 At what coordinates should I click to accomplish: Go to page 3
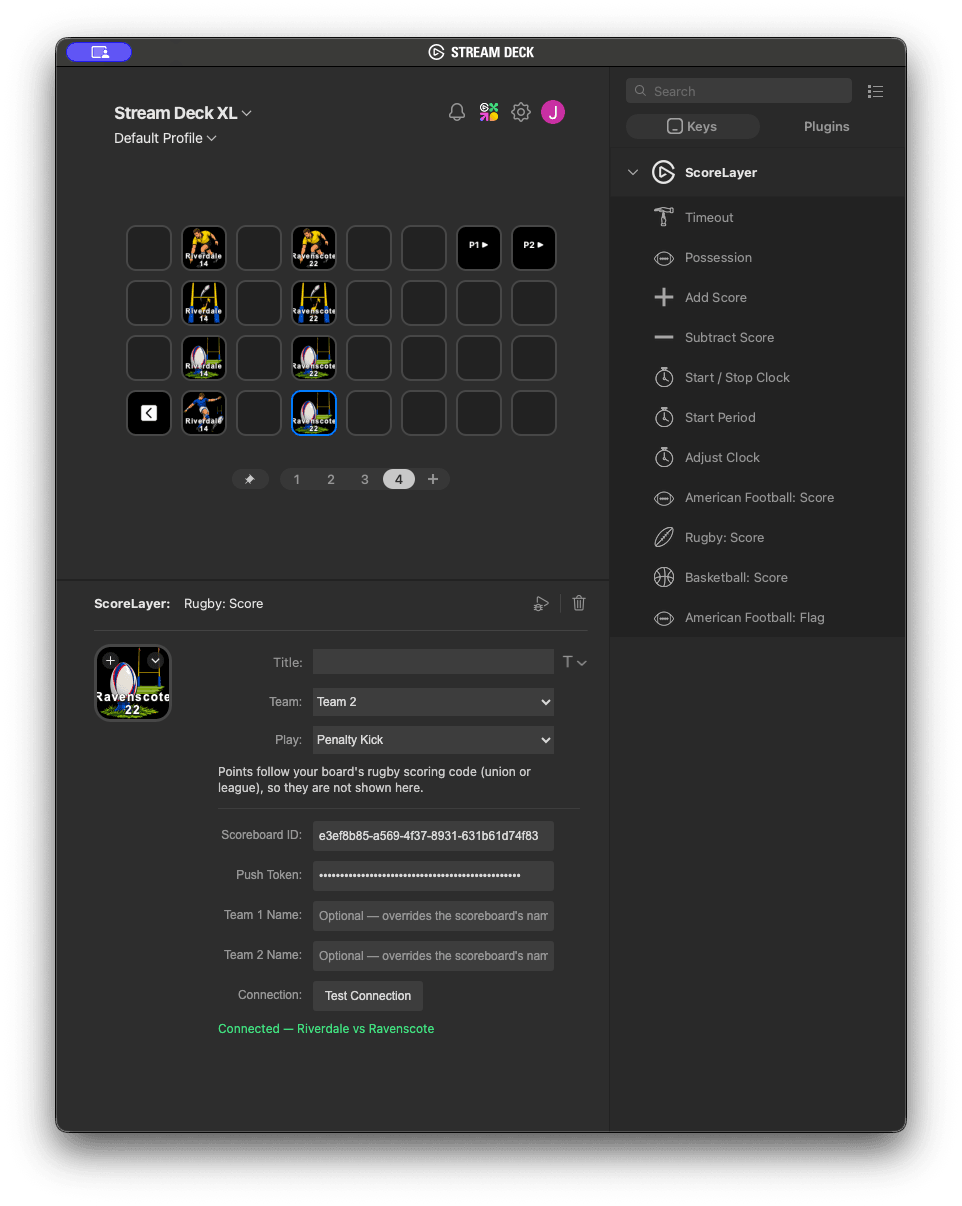coord(365,479)
